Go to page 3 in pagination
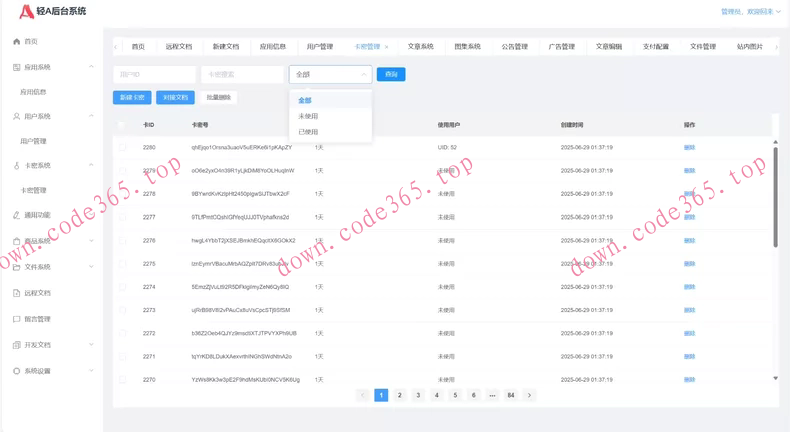Screen dimensions: 790x432 [x=418, y=395]
